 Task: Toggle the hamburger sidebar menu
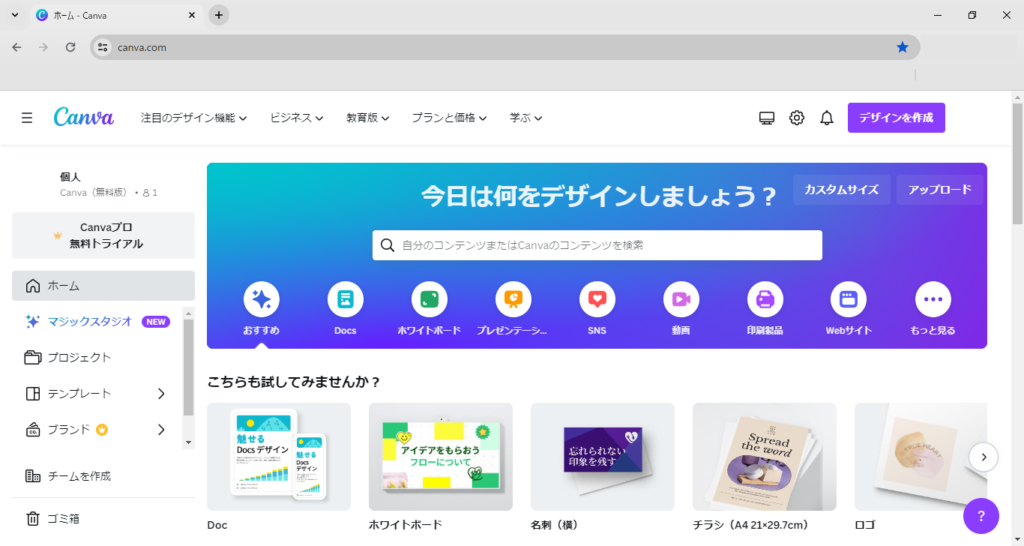(x=27, y=118)
